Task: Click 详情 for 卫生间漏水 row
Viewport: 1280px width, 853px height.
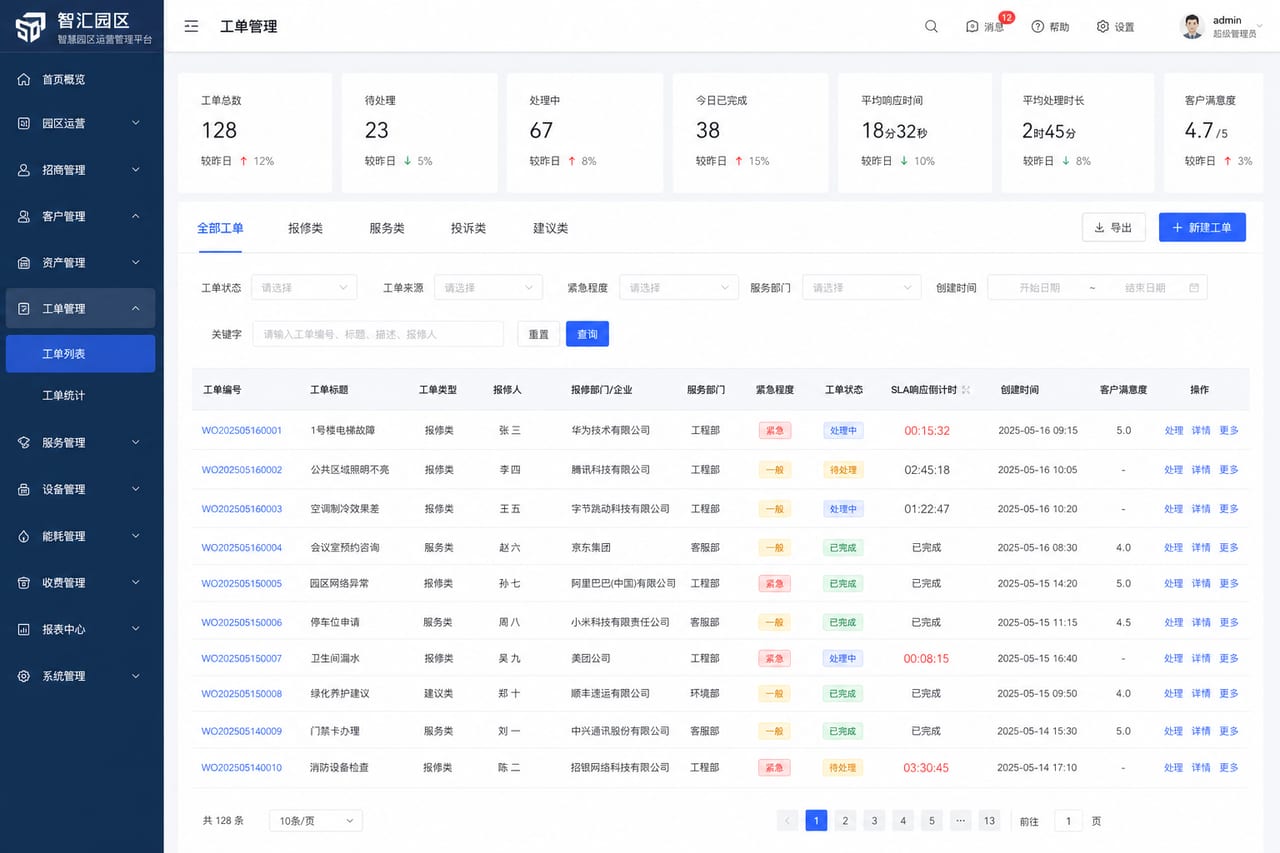Action: click(1201, 659)
